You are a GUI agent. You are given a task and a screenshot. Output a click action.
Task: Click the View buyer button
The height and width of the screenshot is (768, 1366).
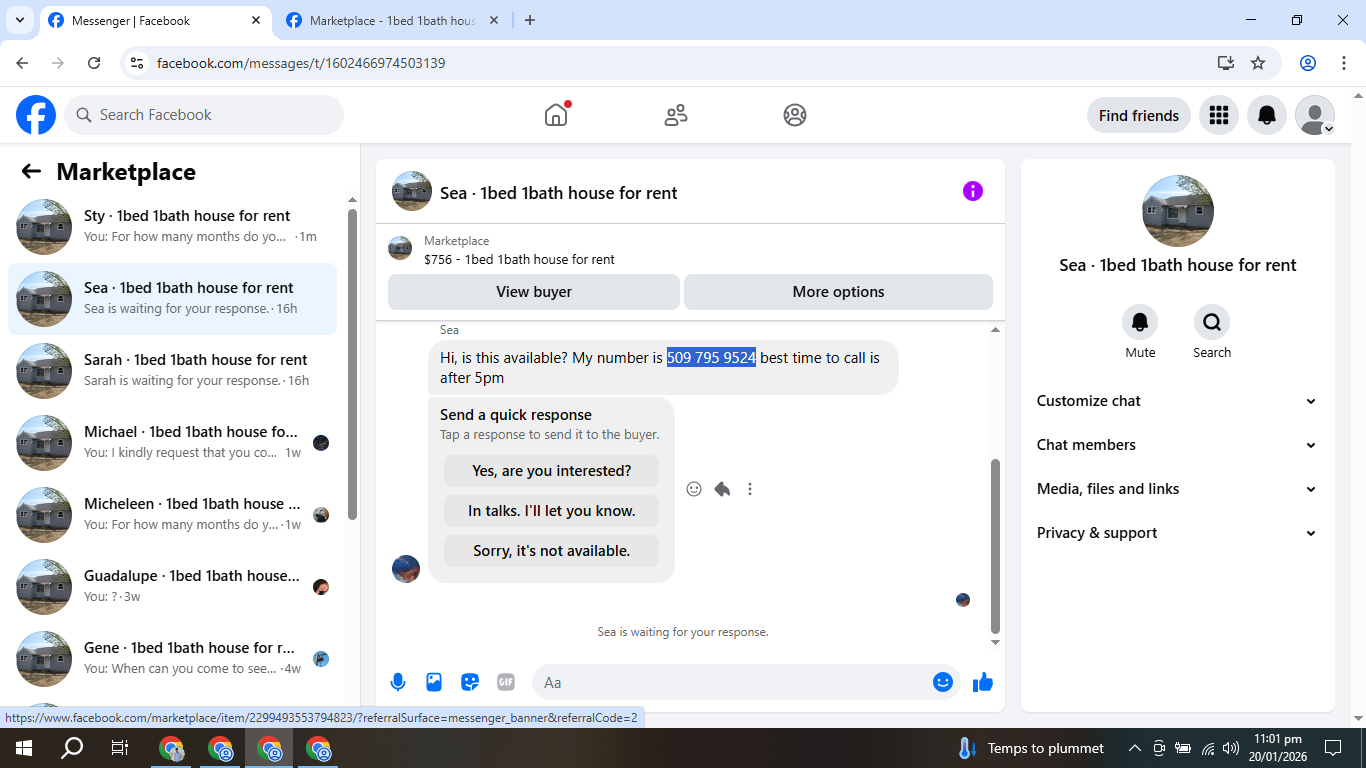tap(534, 292)
